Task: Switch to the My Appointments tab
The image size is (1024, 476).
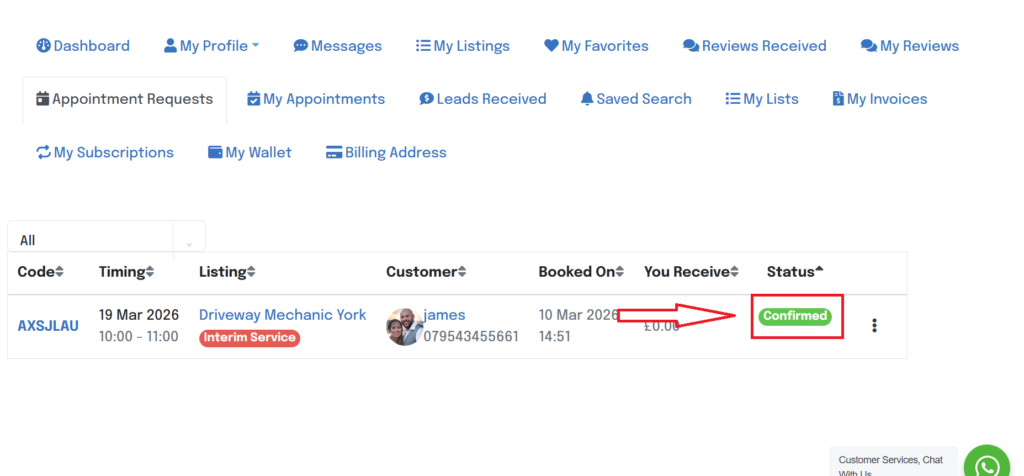Action: point(316,99)
